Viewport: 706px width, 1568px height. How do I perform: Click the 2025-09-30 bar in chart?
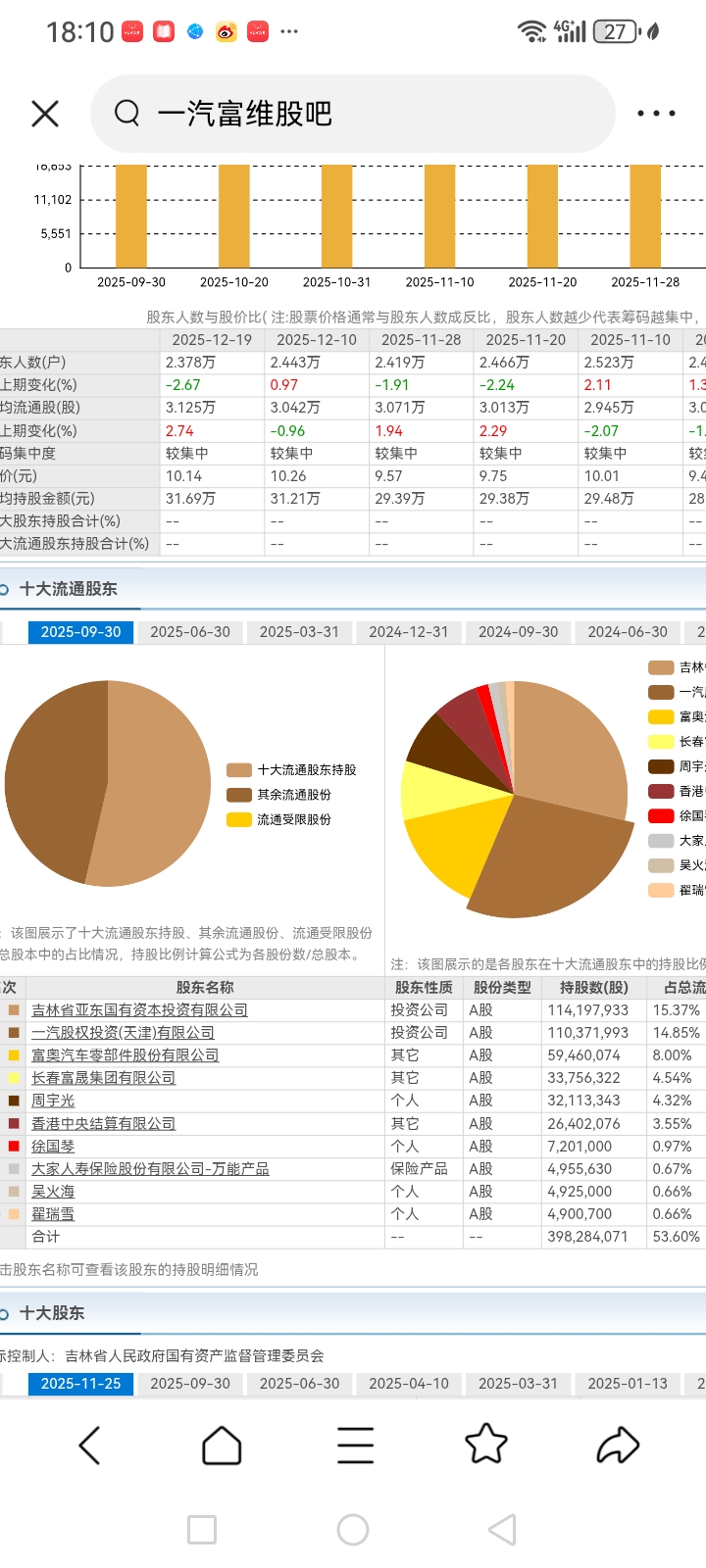pyautogui.click(x=131, y=216)
